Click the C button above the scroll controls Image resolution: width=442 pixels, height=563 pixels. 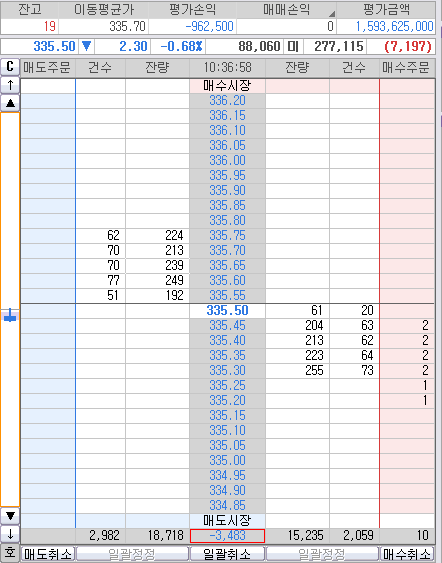[x=10, y=67]
